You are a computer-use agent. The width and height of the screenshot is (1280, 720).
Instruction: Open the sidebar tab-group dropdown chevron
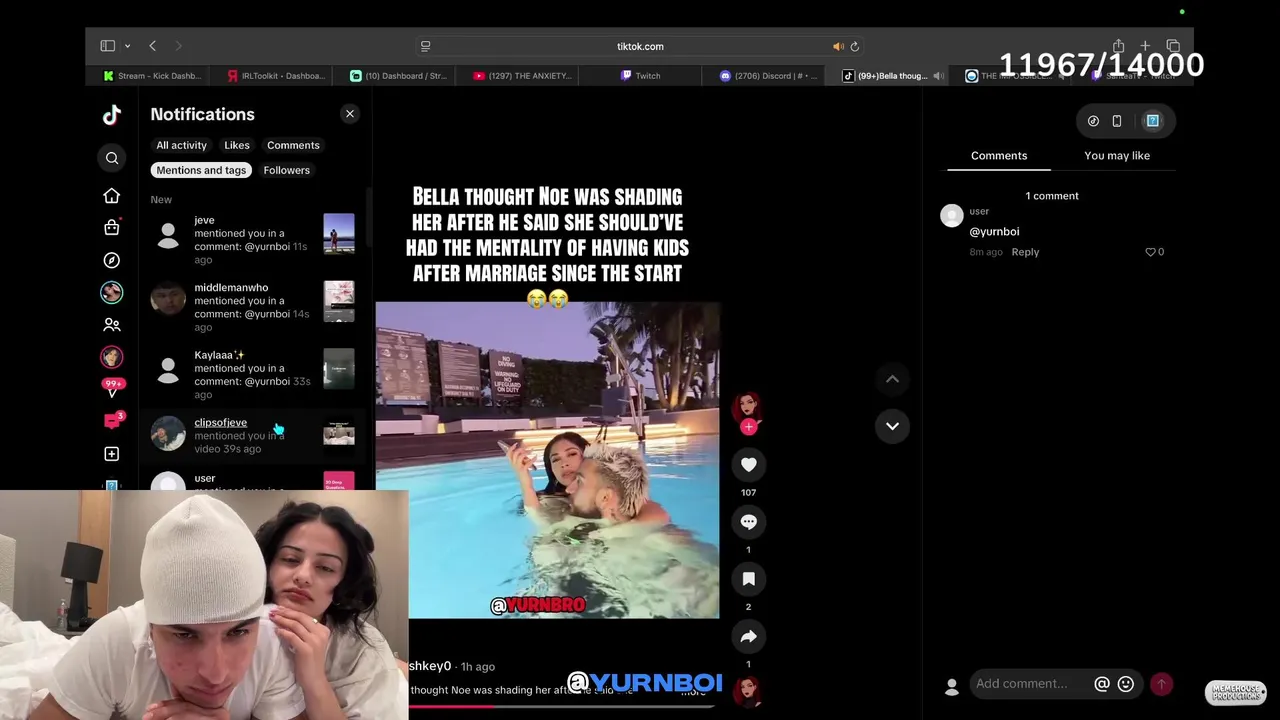127,46
